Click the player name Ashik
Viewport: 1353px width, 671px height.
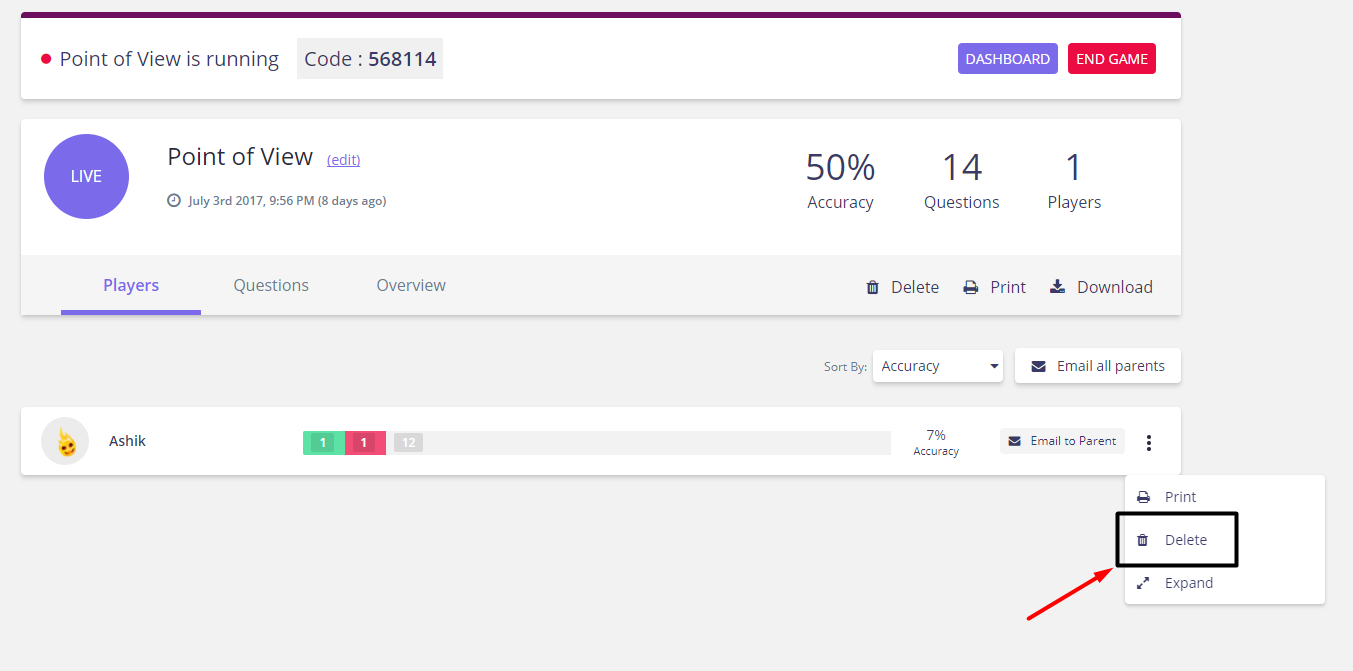[x=127, y=441]
